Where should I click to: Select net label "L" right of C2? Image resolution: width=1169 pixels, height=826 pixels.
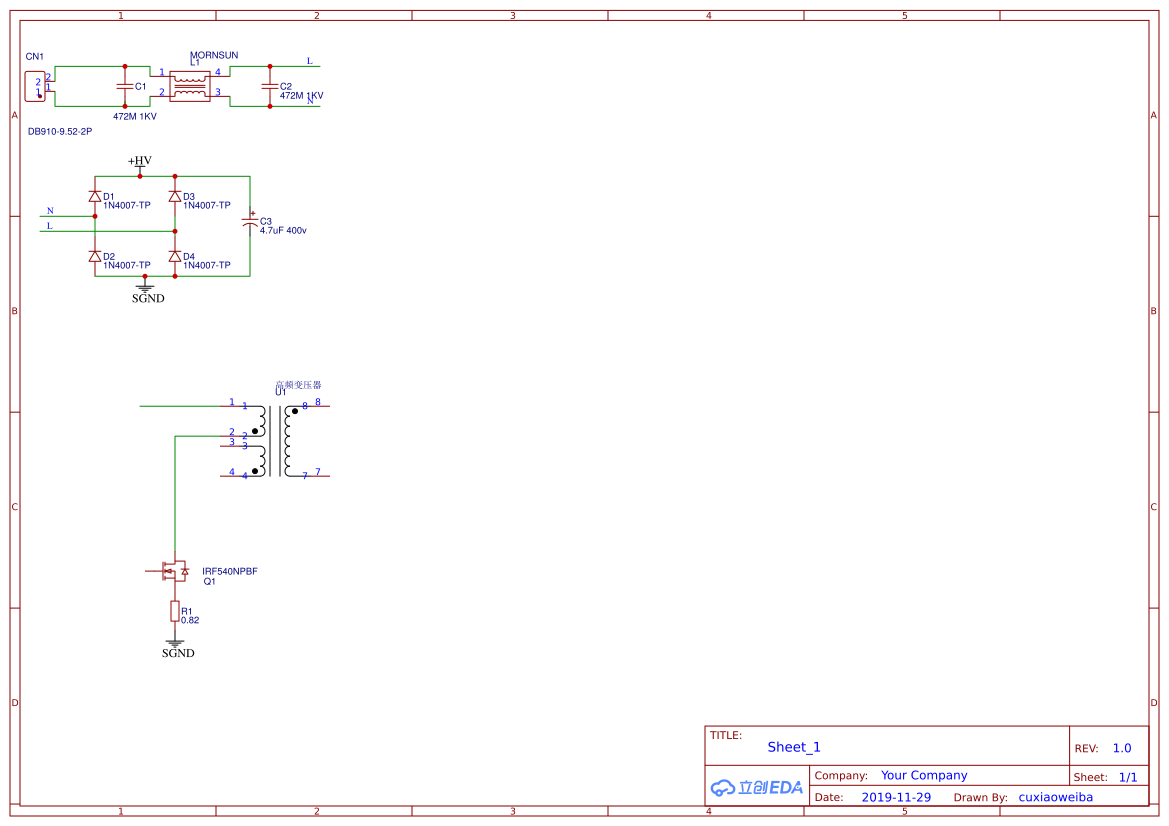click(309, 61)
